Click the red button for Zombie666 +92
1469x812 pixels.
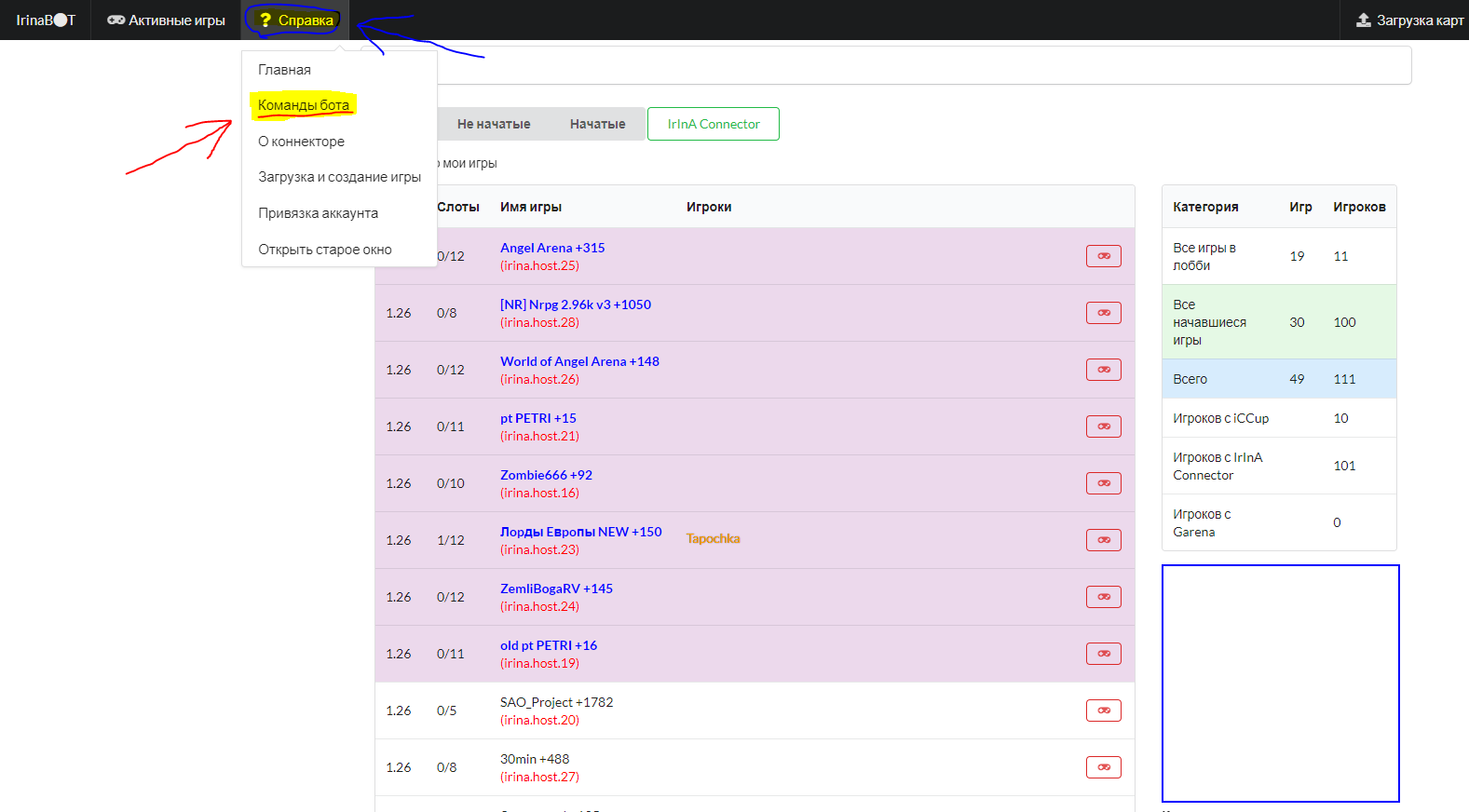pos(1103,483)
